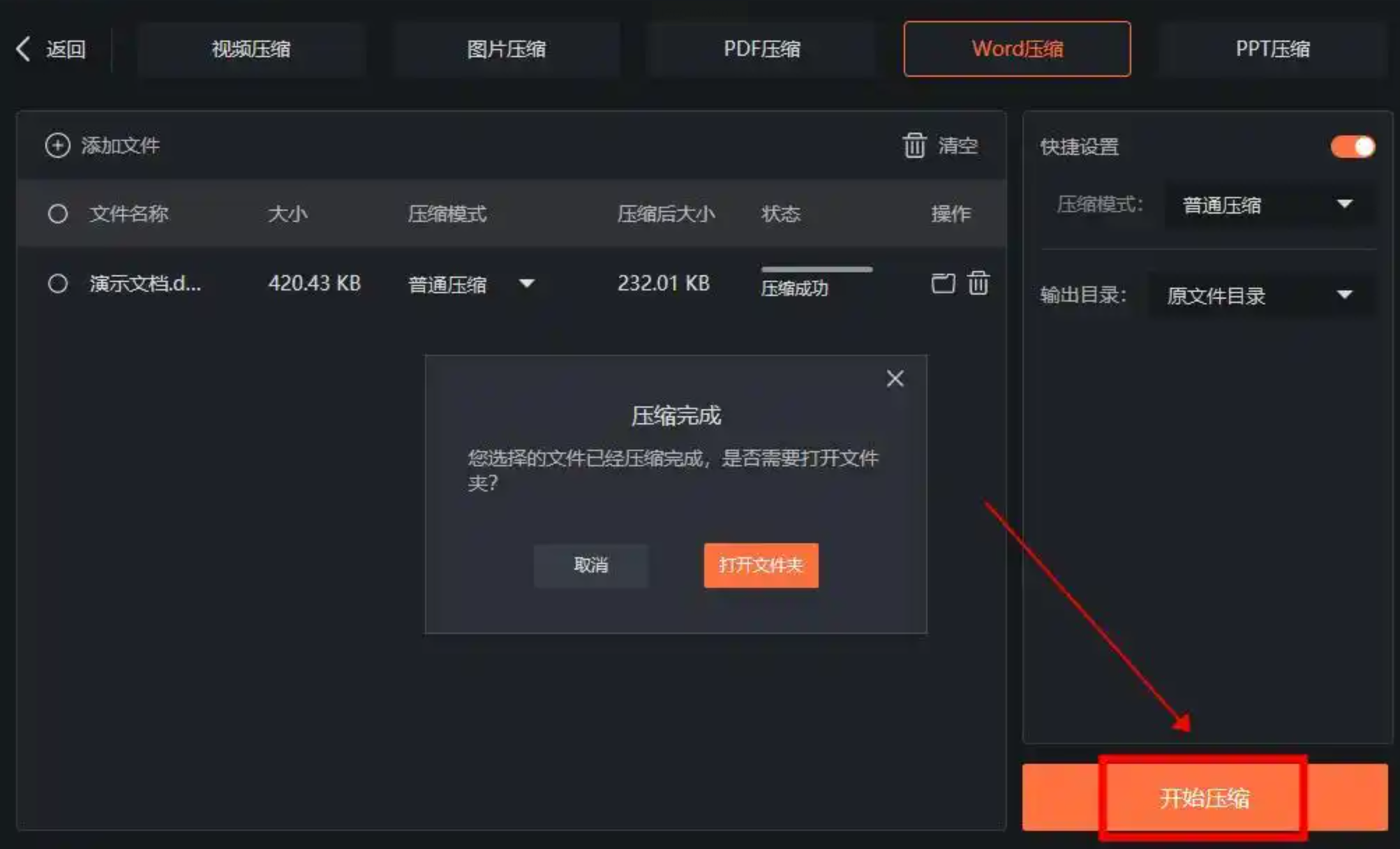This screenshot has height=849, width=1400.
Task: Select all files via header radio button
Action: [58, 214]
